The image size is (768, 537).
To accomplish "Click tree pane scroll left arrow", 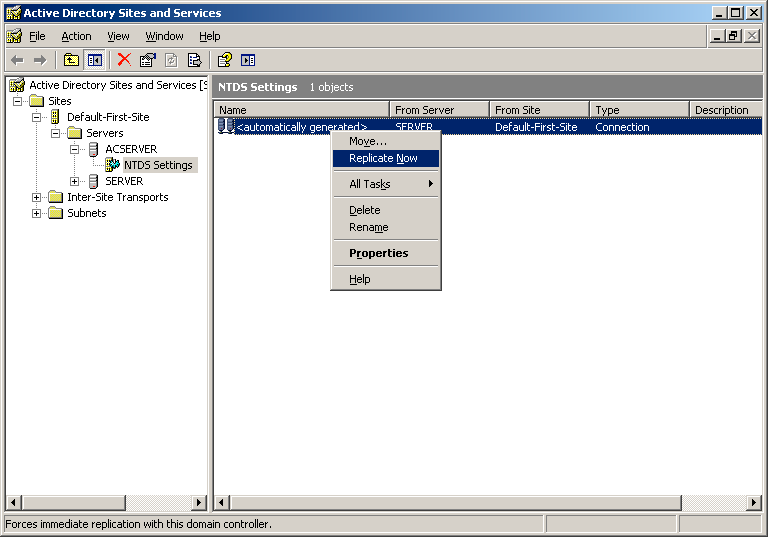I will tap(13, 502).
